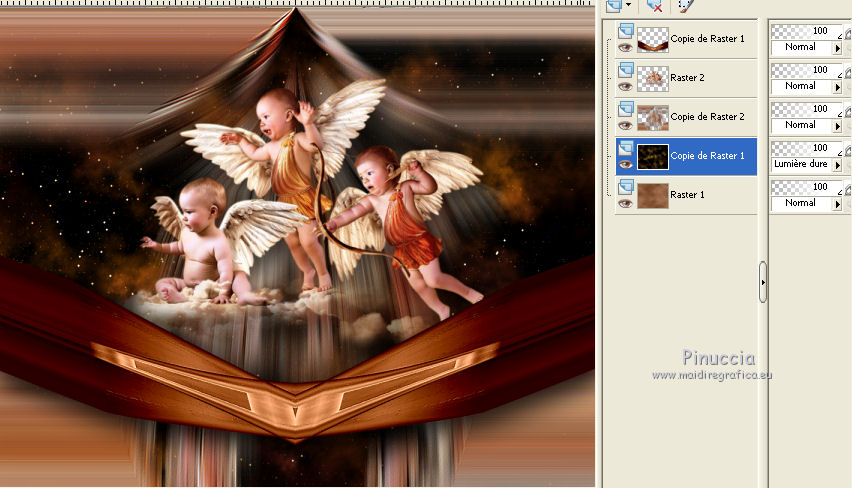Click the layer type icon of Raster 1

[x=626, y=186]
